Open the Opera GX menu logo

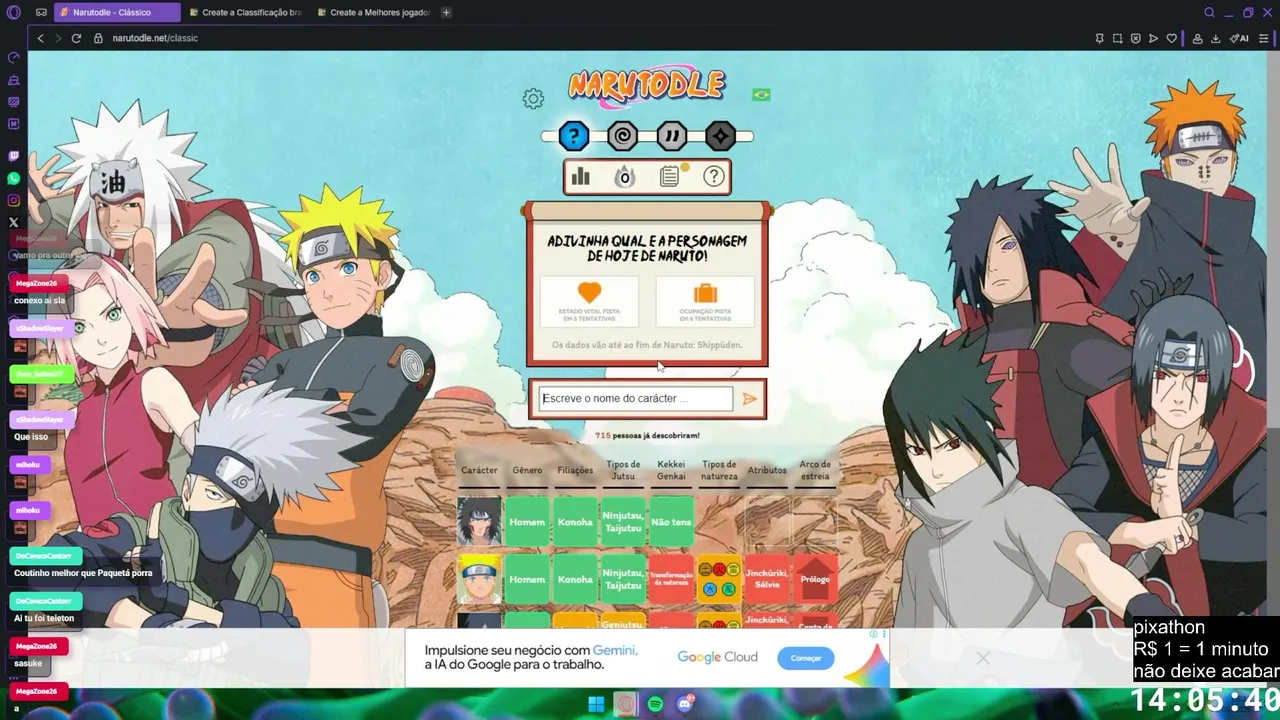pyautogui.click(x=13, y=13)
